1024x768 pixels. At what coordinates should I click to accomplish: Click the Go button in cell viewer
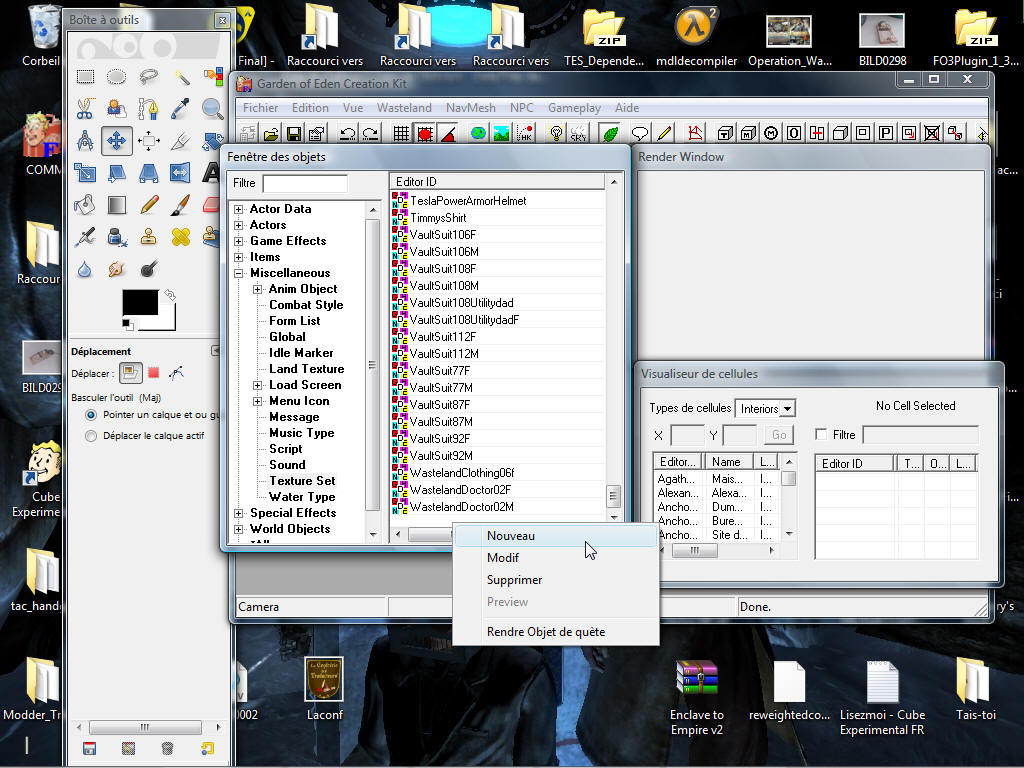point(779,435)
